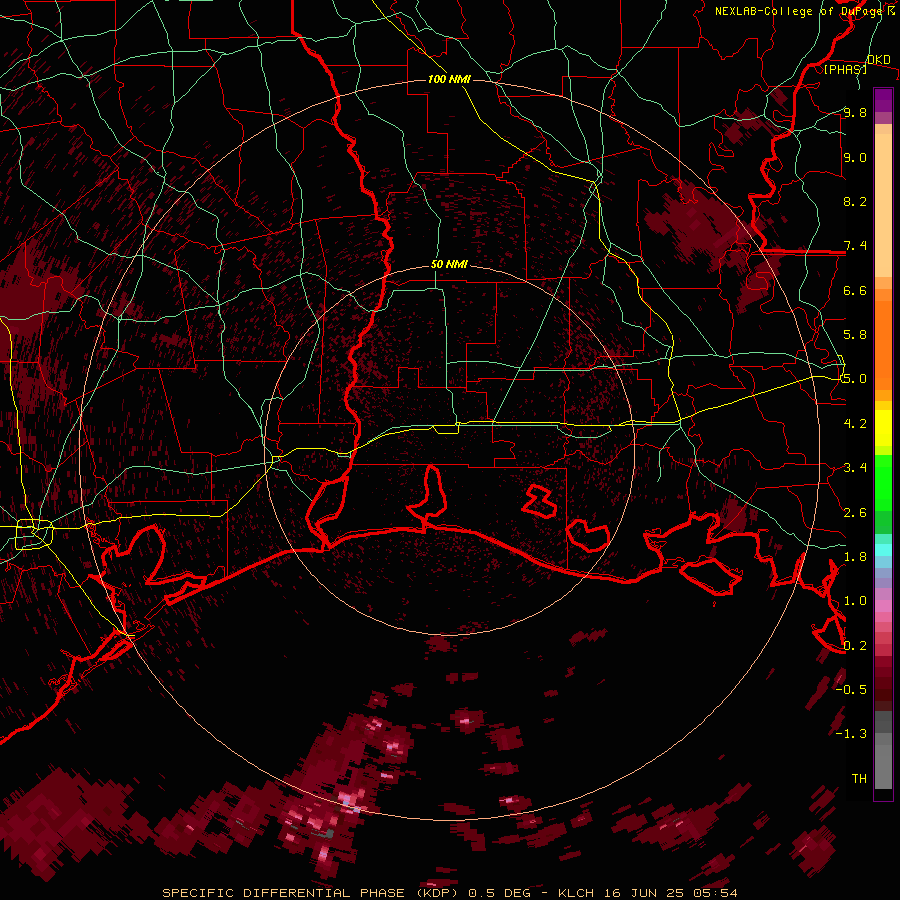
Task: Click the 9.8 value on the color scale
Action: coord(855,112)
